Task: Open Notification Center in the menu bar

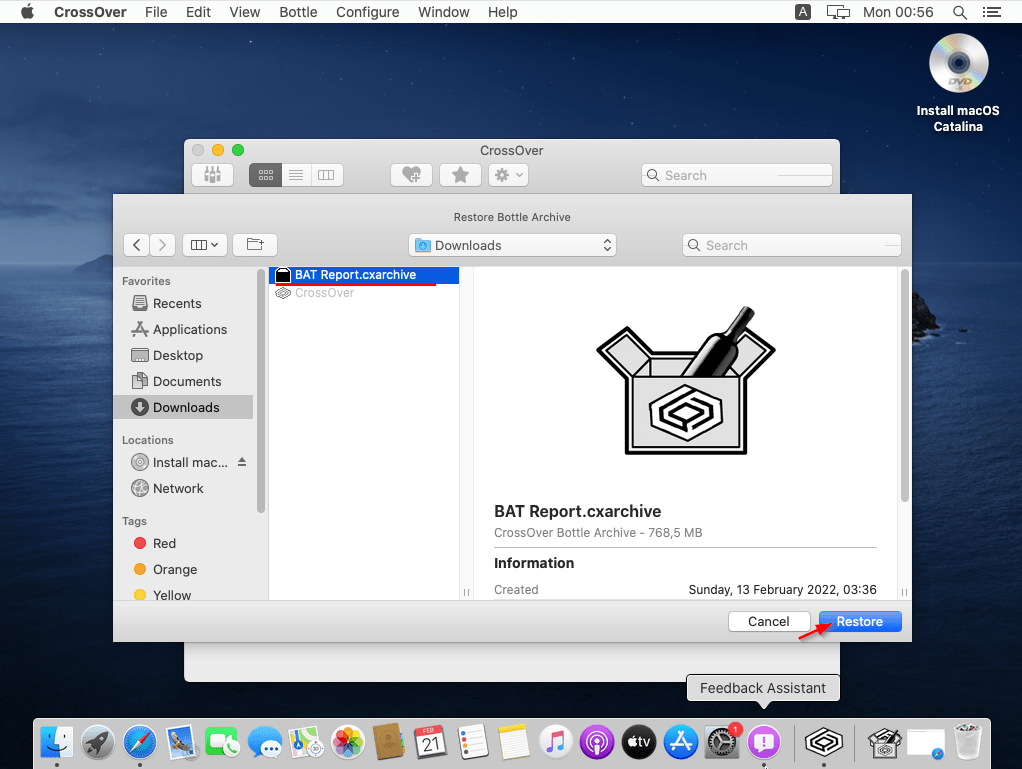Action: point(991,12)
